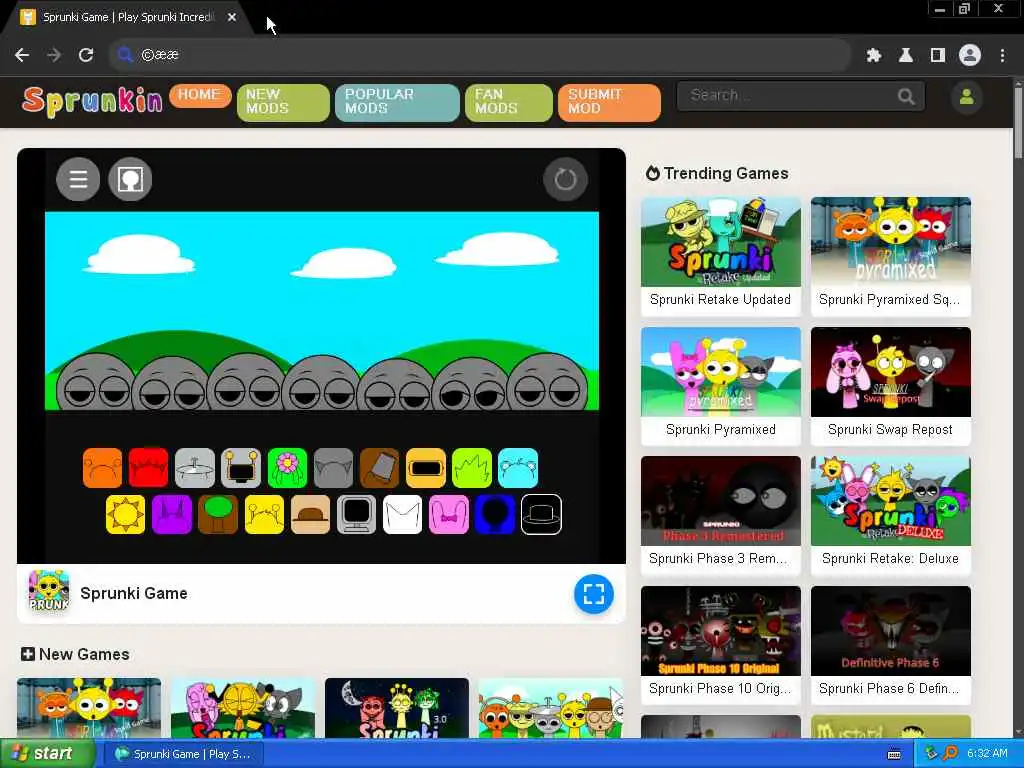1024x768 pixels.
Task: Open the Chrome three-dot menu
Action: coord(1002,56)
